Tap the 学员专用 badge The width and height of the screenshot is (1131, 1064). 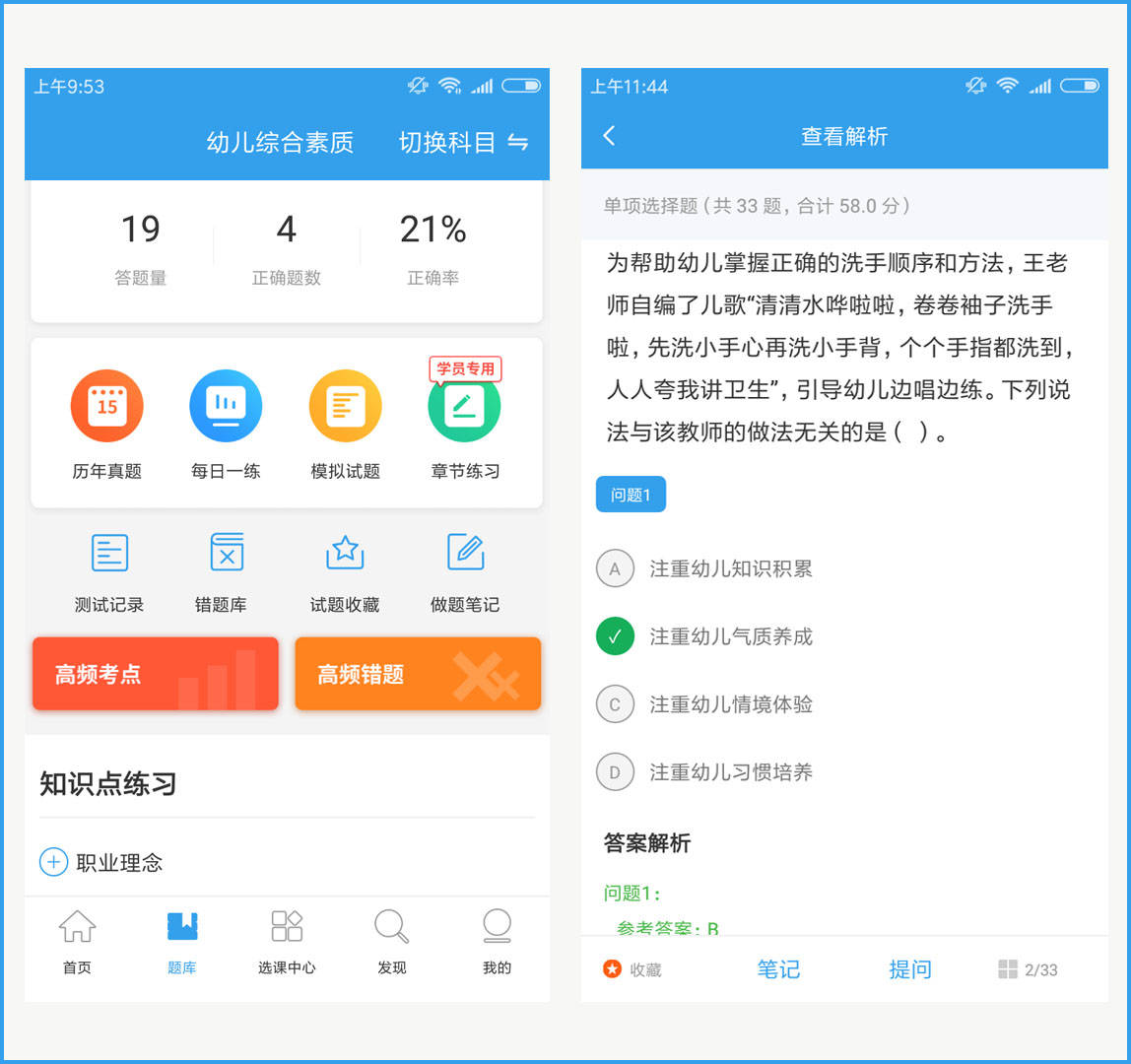click(465, 368)
